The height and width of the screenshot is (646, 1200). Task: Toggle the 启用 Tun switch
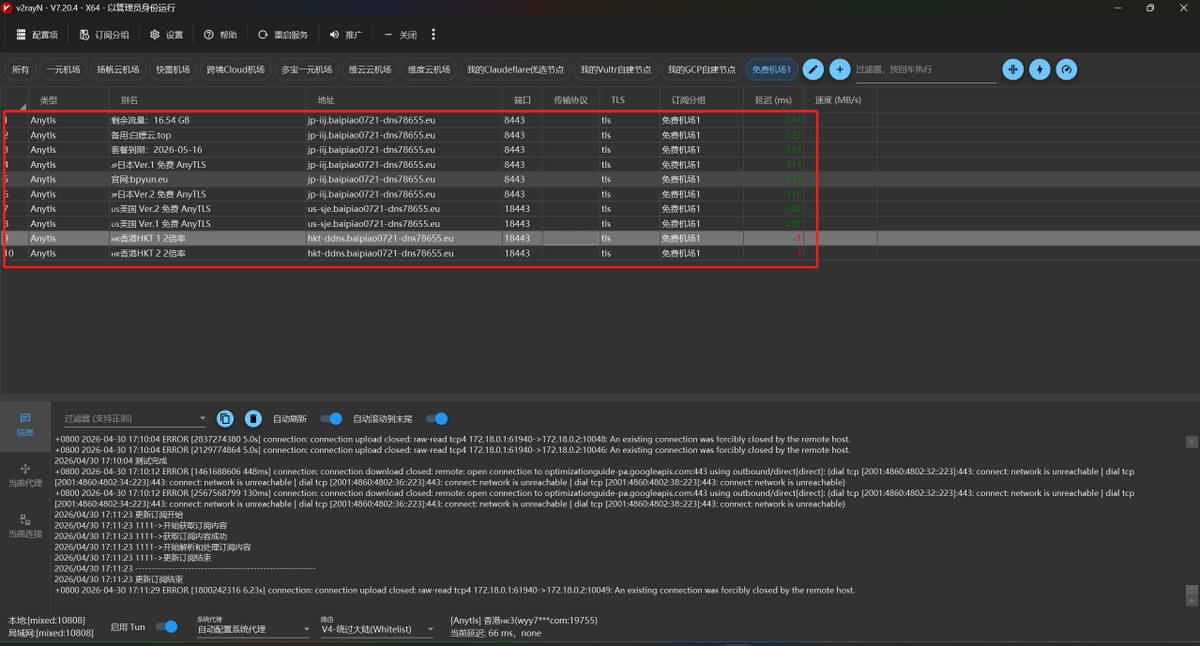tap(166, 627)
